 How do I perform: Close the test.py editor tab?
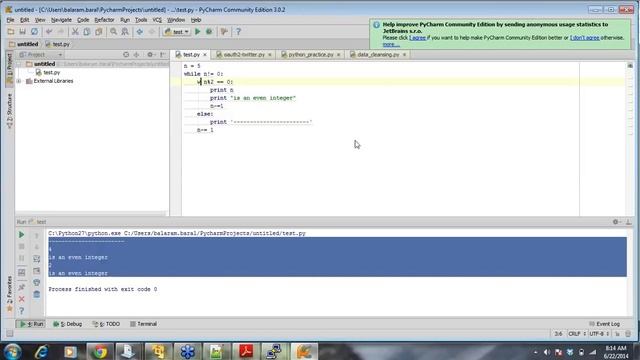205,55
